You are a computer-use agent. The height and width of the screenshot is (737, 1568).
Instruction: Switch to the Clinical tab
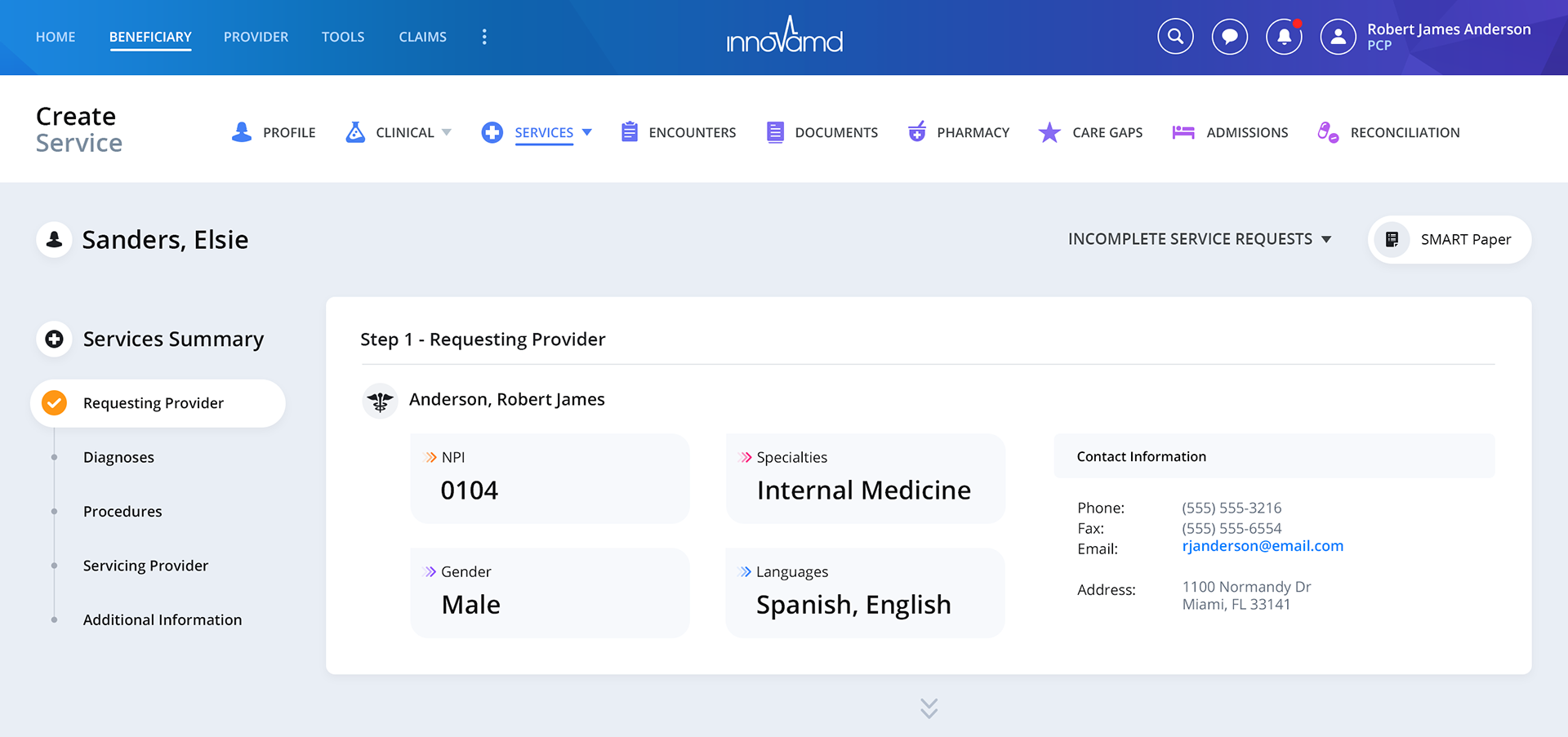click(x=398, y=132)
